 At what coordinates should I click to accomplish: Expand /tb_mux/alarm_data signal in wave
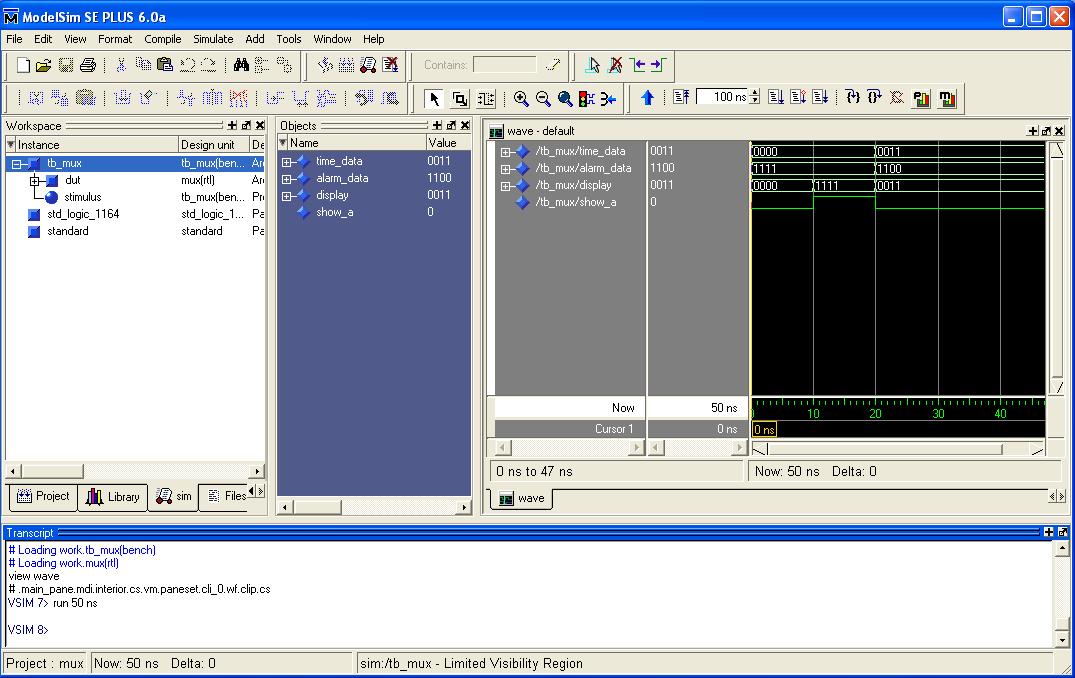pyautogui.click(x=505, y=169)
